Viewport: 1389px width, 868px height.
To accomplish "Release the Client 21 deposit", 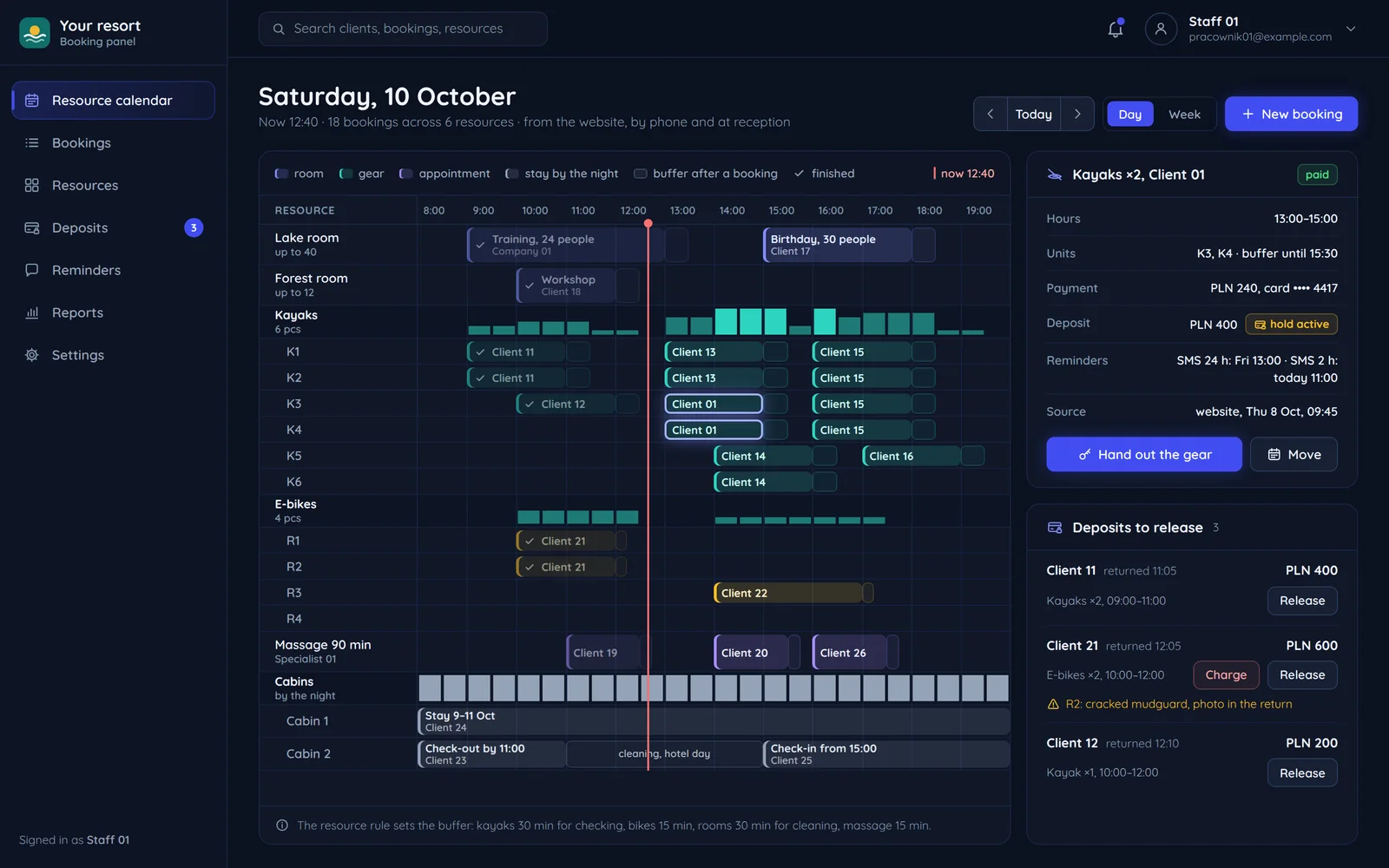I will point(1302,674).
